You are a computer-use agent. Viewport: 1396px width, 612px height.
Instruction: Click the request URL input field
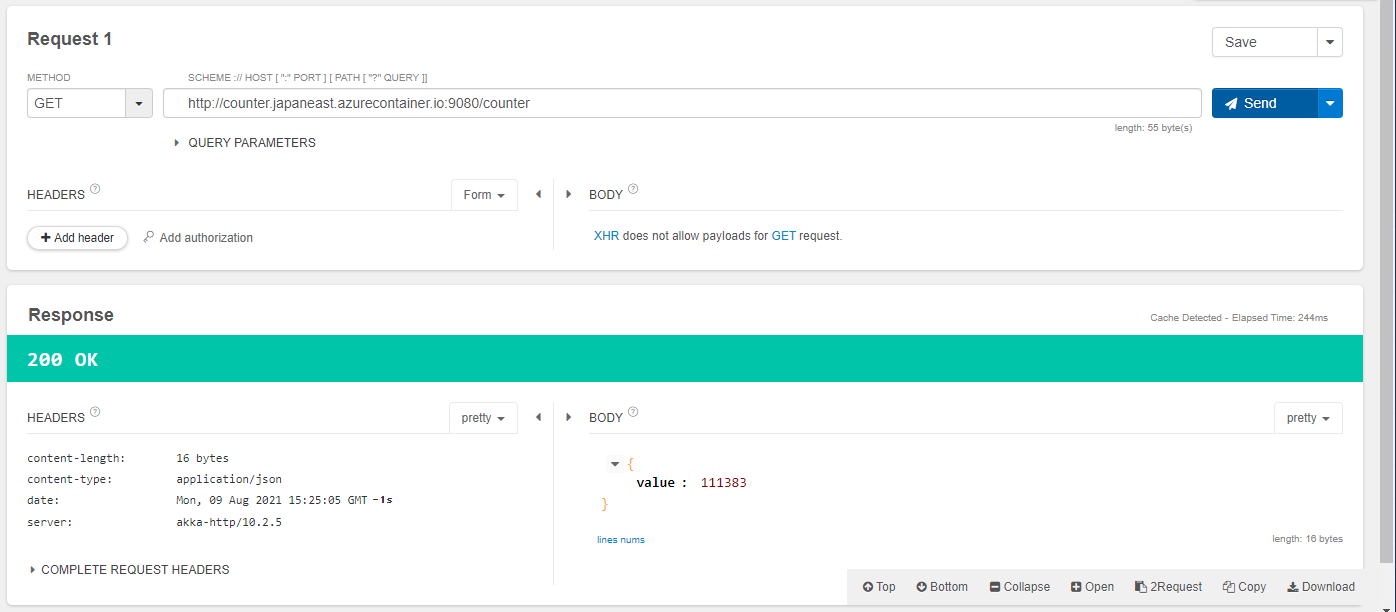click(x=682, y=103)
